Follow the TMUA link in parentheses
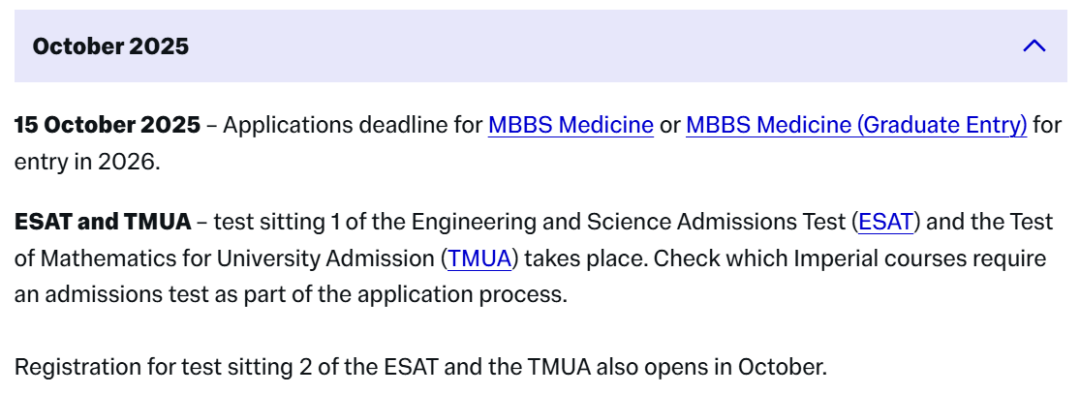1080x394 pixels. [x=480, y=258]
